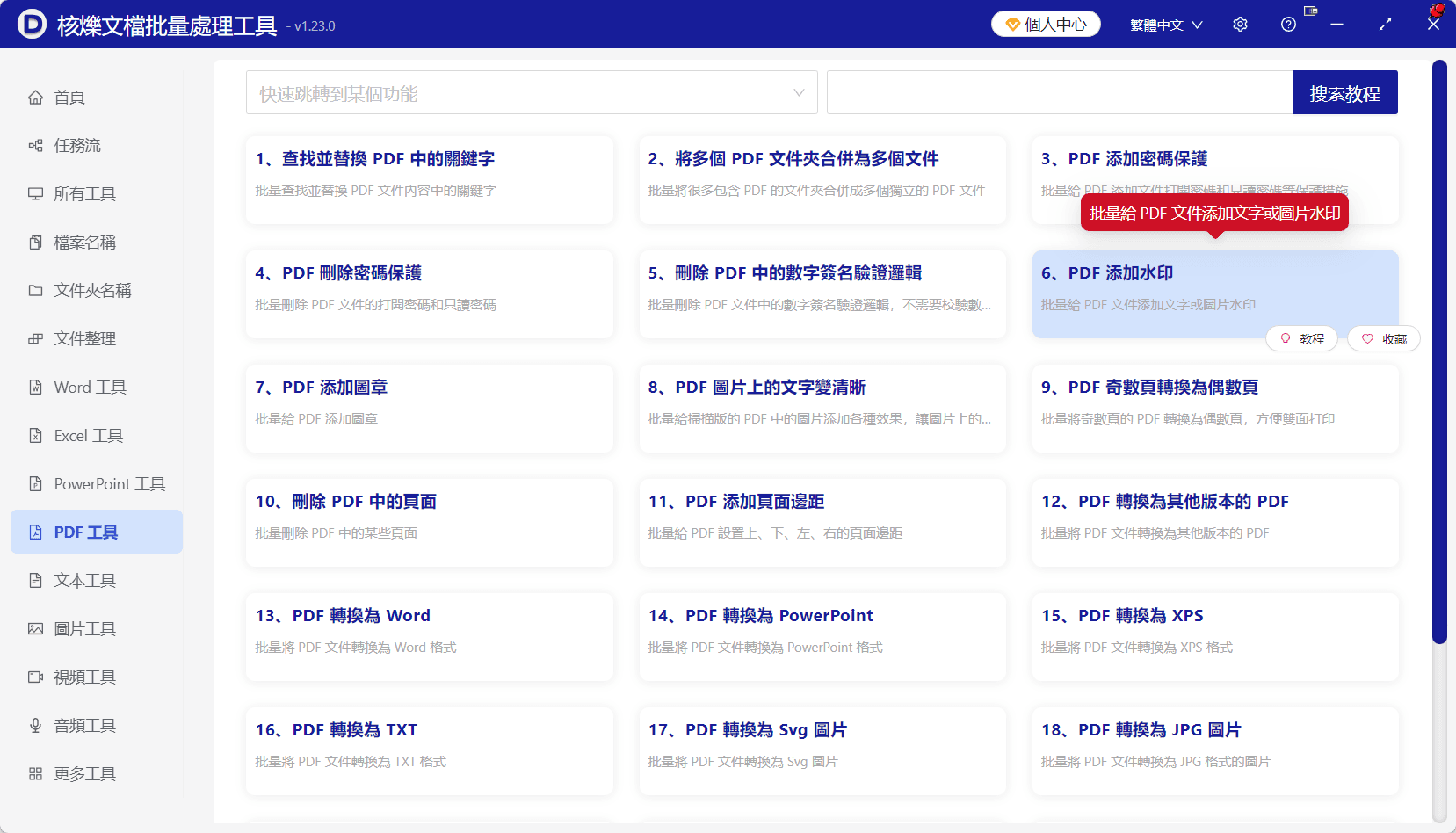Open card 18 PDF 轉換為 JPG 圖片
Image resolution: width=1456 pixels, height=833 pixels.
pyautogui.click(x=1215, y=751)
